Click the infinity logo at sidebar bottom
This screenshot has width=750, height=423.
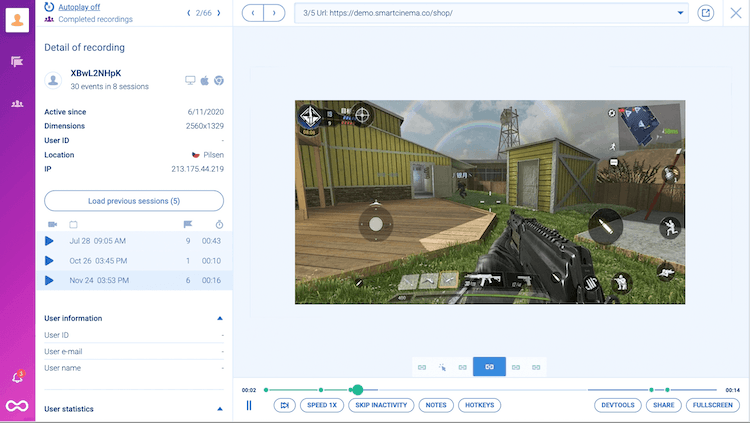[17, 406]
